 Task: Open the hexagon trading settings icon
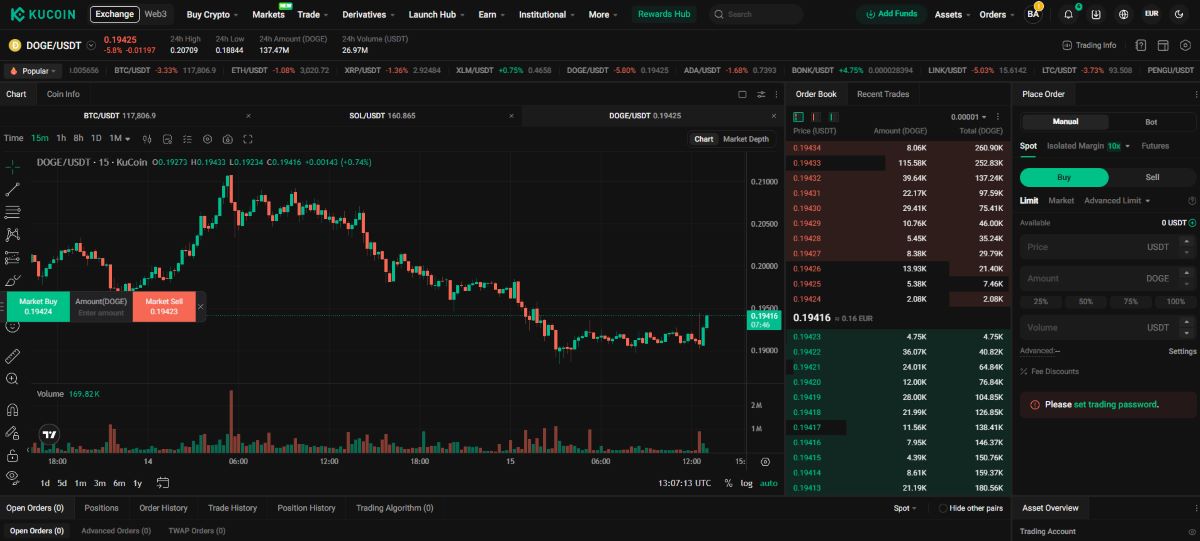pos(1185,45)
